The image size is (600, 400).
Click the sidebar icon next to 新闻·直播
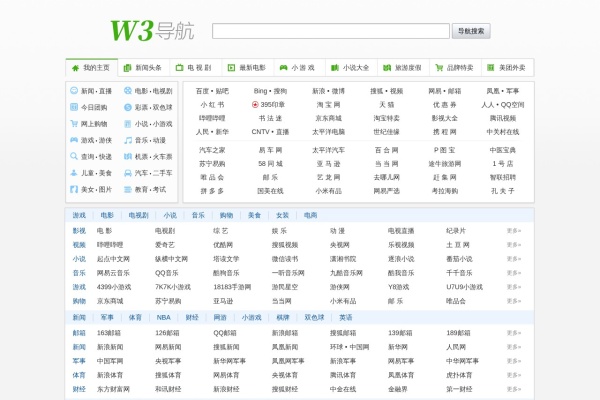74,91
